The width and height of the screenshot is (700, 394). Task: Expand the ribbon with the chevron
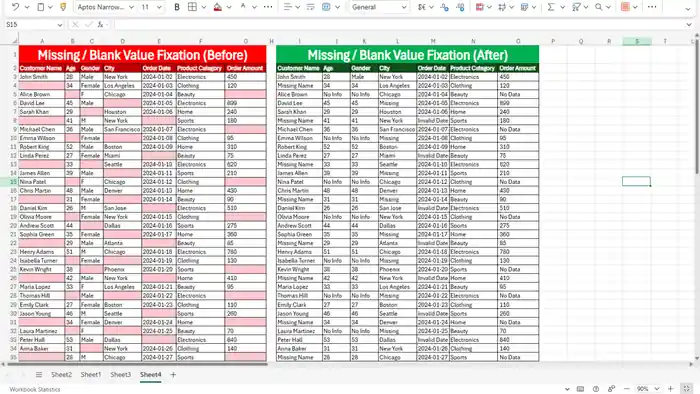(688, 8)
